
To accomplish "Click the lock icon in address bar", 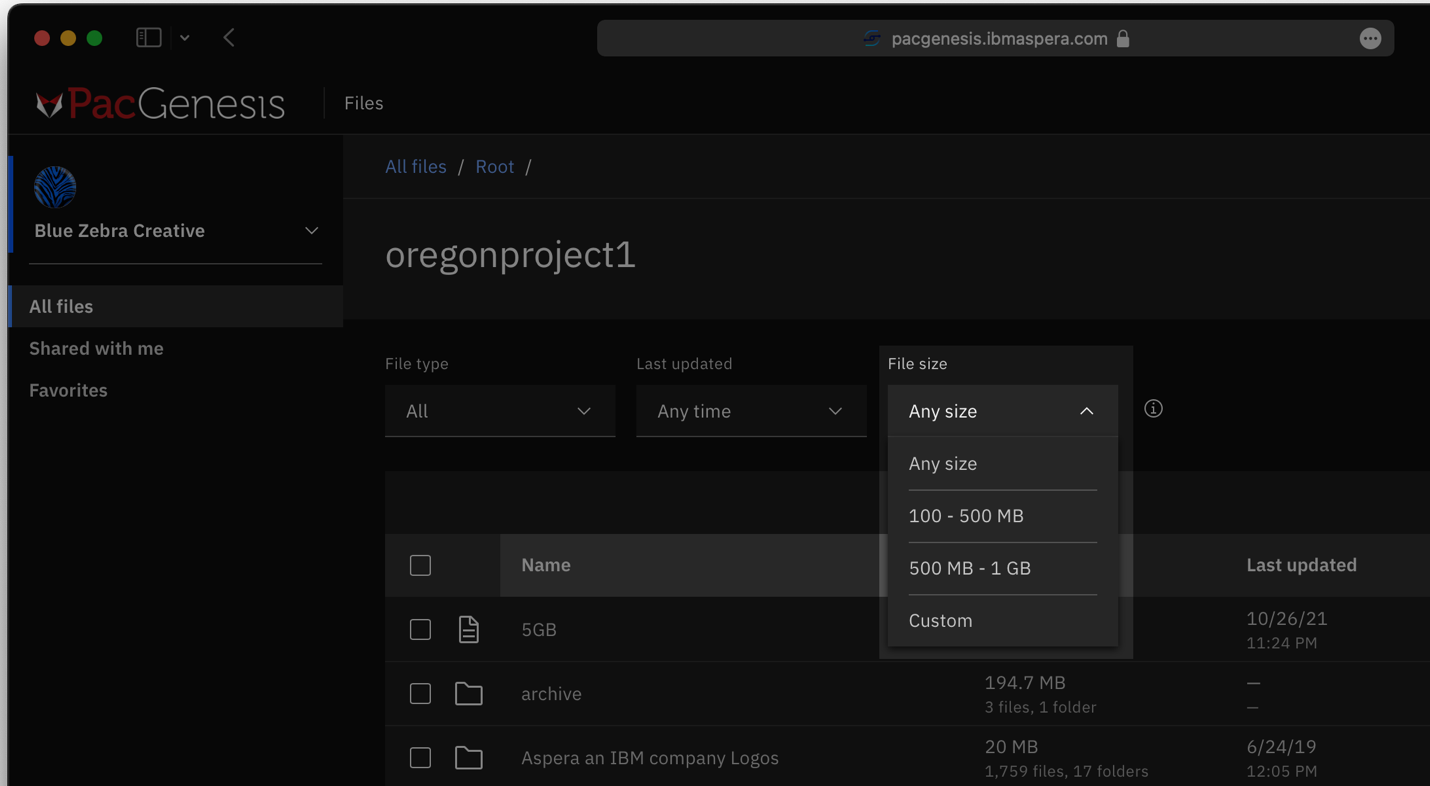I will coord(1123,39).
